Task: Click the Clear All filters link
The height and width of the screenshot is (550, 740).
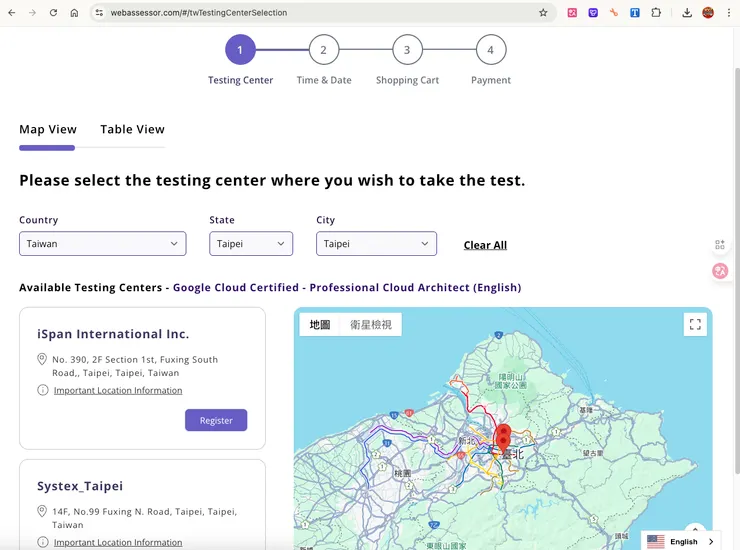Action: click(x=485, y=245)
